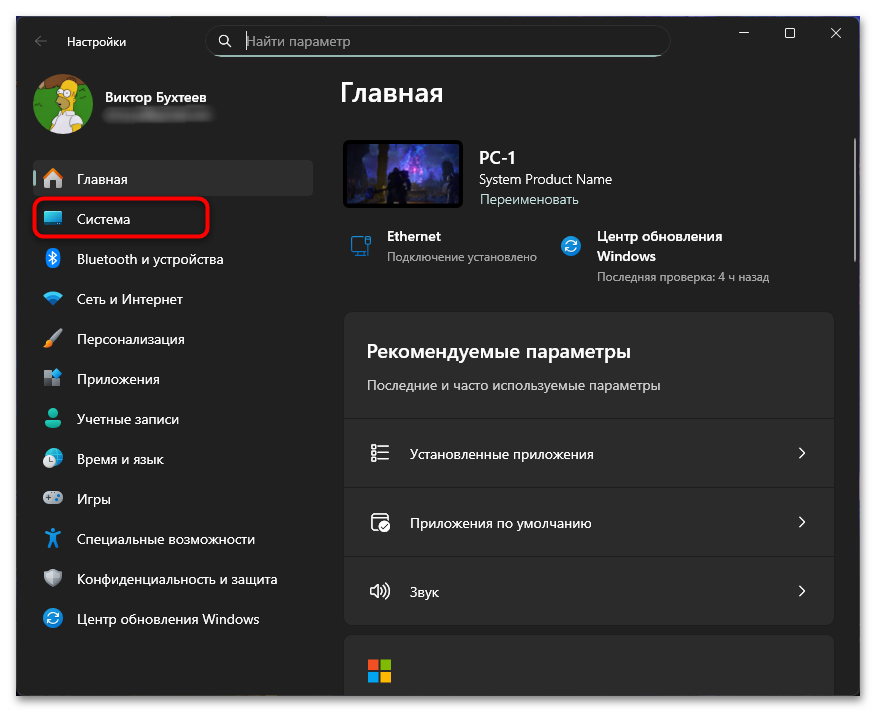Image resolution: width=876 pixels, height=712 pixels.
Task: Open the Главная sidebar section
Action: point(173,179)
